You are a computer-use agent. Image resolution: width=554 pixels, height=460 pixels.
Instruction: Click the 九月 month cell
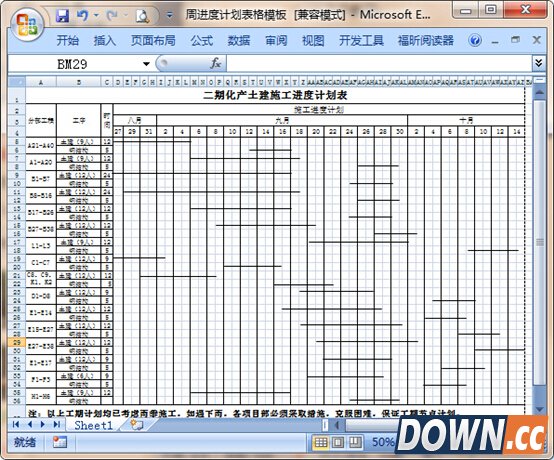282,120
